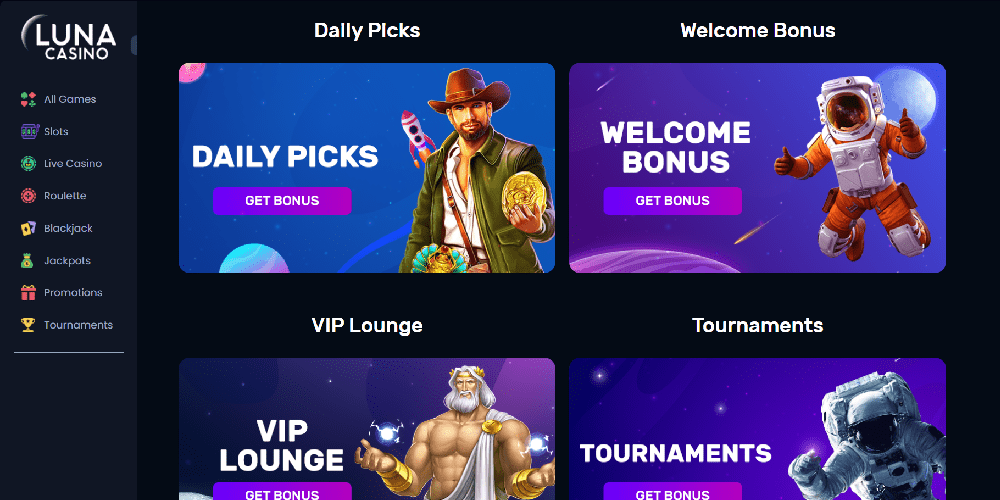Screen dimensions: 1000x500
Task: Click the Roulette wheel icon
Action: 28,196
